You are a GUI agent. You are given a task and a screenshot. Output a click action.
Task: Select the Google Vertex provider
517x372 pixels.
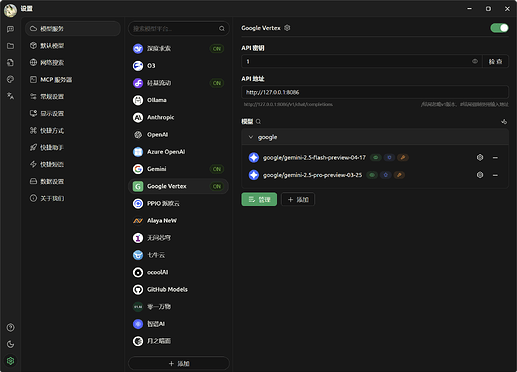pyautogui.click(x=178, y=186)
